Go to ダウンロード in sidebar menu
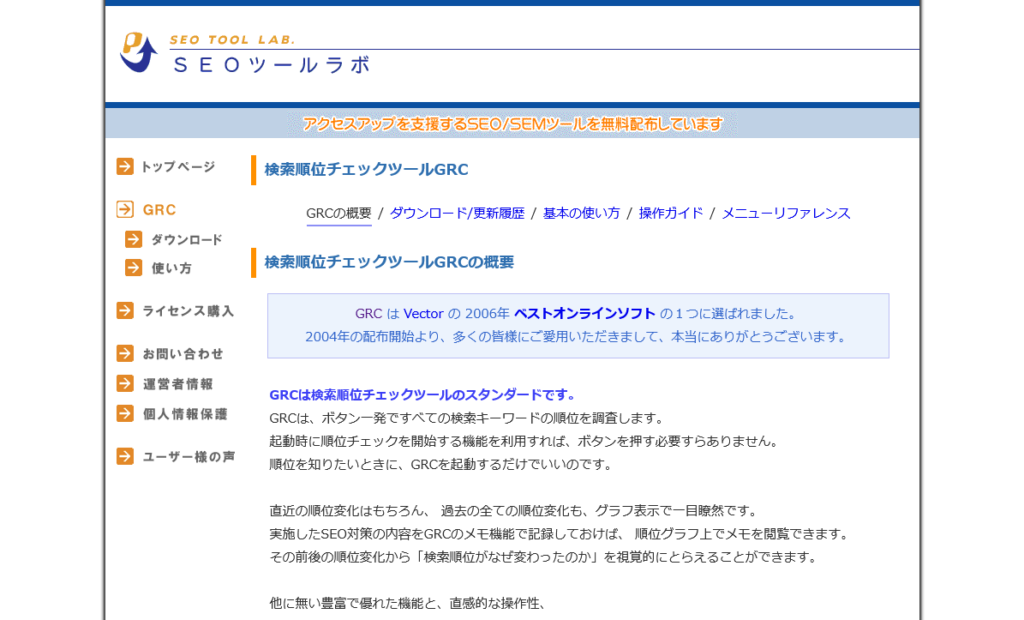This screenshot has height=620, width=1024. 187,240
